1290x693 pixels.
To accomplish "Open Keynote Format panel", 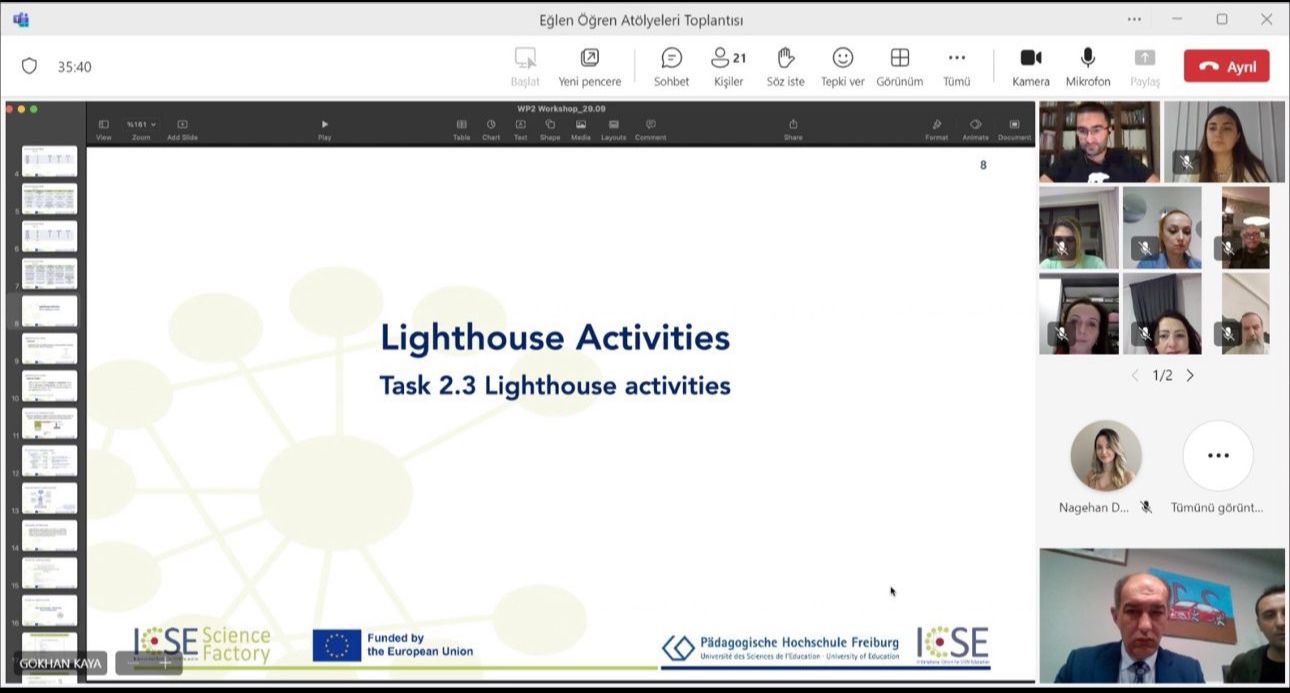I will pos(936,129).
